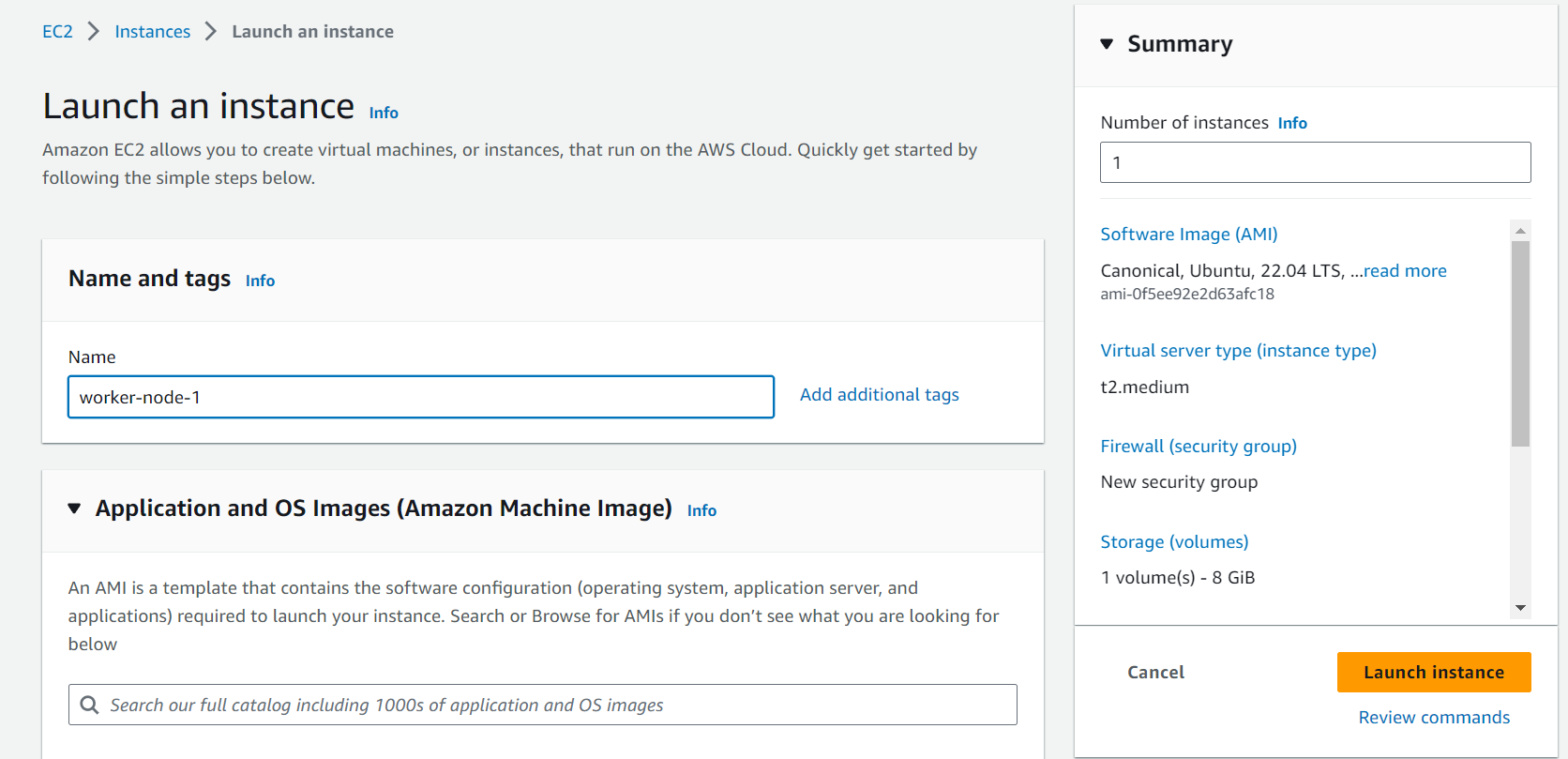The width and height of the screenshot is (1568, 759).
Task: Click Review commands link
Action: pyautogui.click(x=1434, y=718)
